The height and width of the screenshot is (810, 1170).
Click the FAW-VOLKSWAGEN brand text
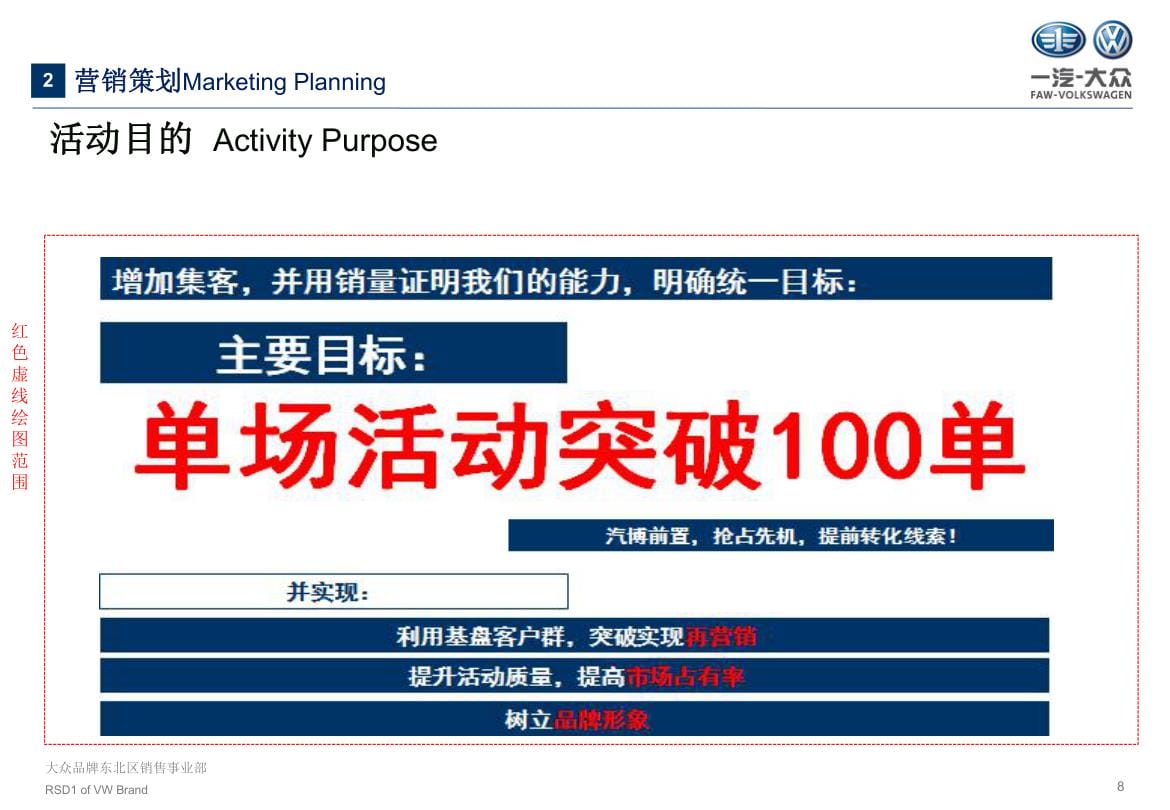(1080, 95)
